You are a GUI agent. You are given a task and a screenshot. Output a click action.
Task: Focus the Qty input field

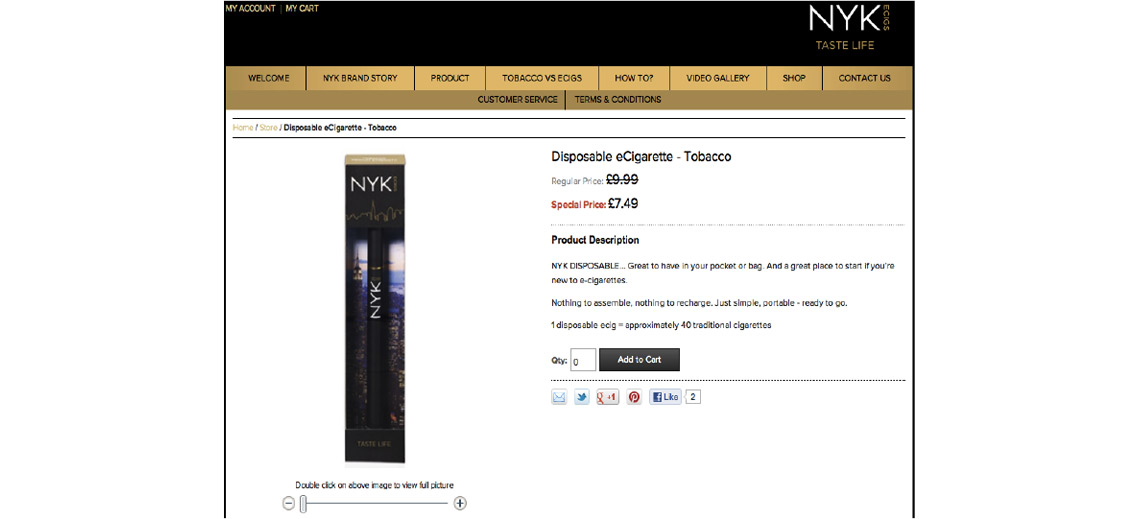583,360
